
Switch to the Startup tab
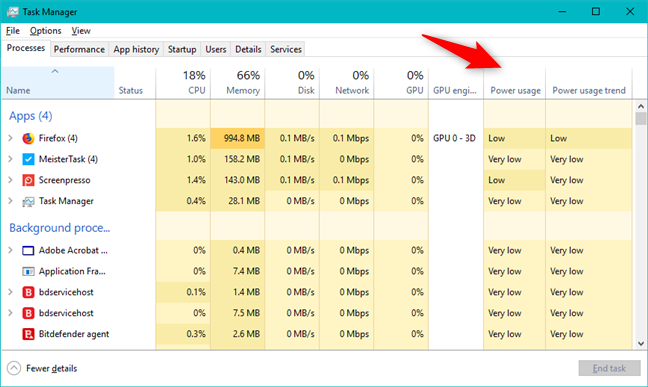tap(182, 49)
